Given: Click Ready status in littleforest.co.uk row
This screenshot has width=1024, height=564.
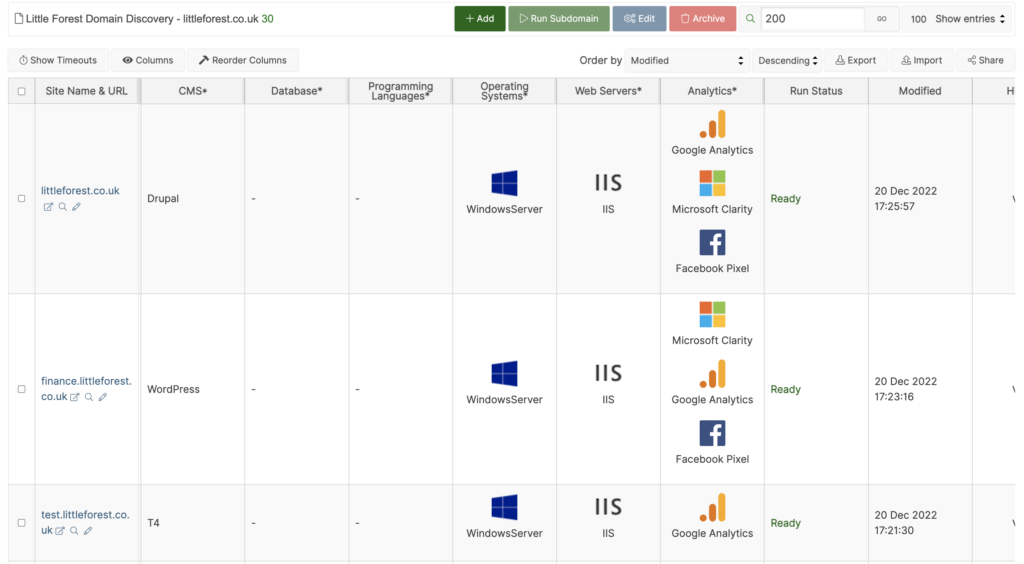Looking at the screenshot, I should [x=786, y=198].
